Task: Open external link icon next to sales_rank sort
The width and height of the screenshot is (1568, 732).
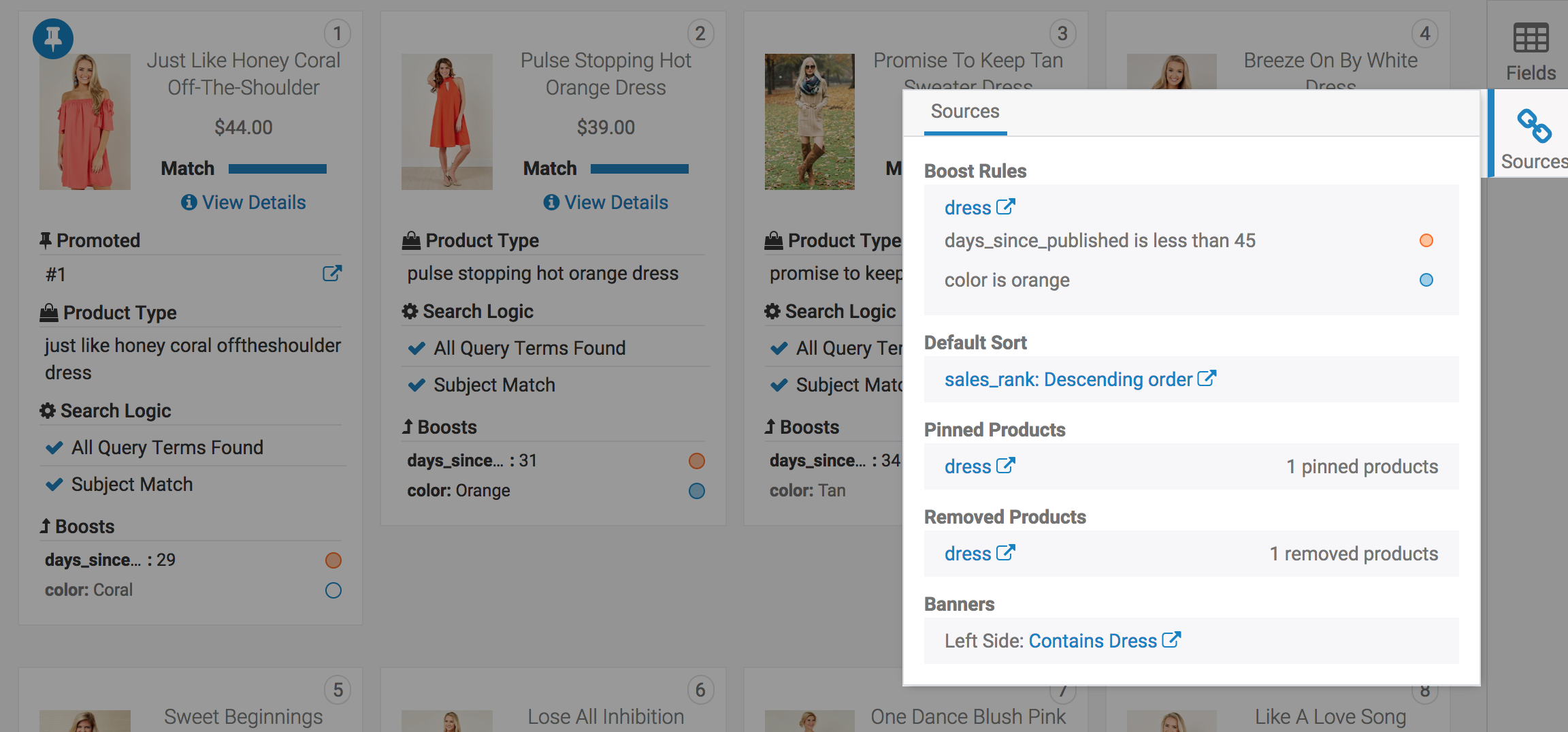Action: (1207, 379)
